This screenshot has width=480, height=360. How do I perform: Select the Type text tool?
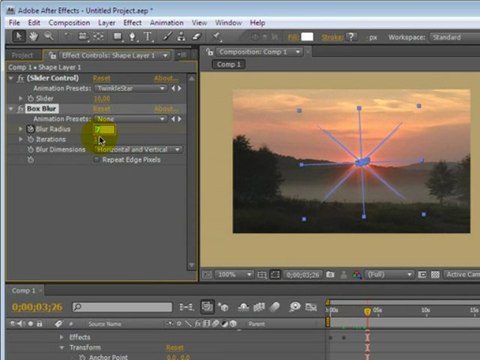[x=148, y=36]
